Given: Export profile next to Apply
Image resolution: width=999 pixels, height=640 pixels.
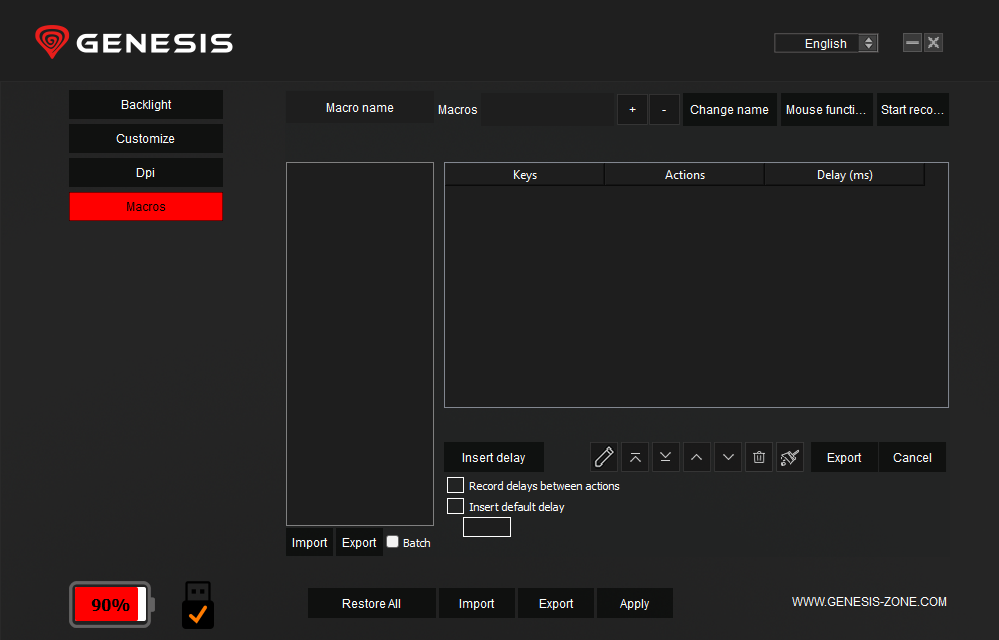Looking at the screenshot, I should click(556, 603).
